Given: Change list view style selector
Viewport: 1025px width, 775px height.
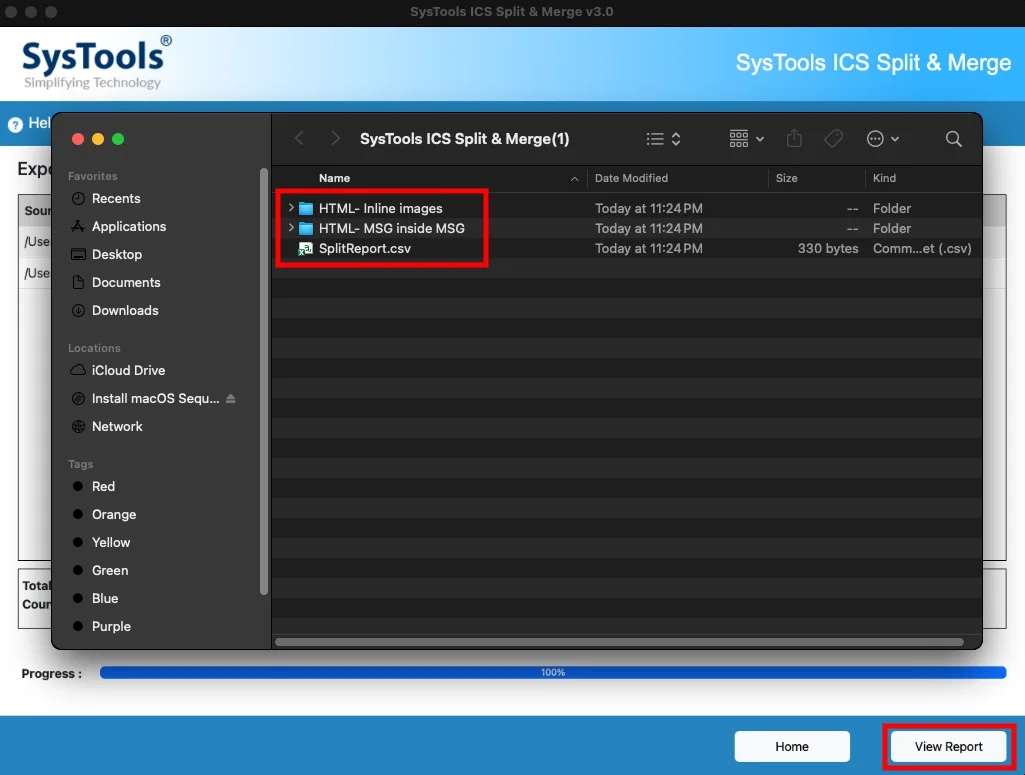Looking at the screenshot, I should [x=664, y=139].
